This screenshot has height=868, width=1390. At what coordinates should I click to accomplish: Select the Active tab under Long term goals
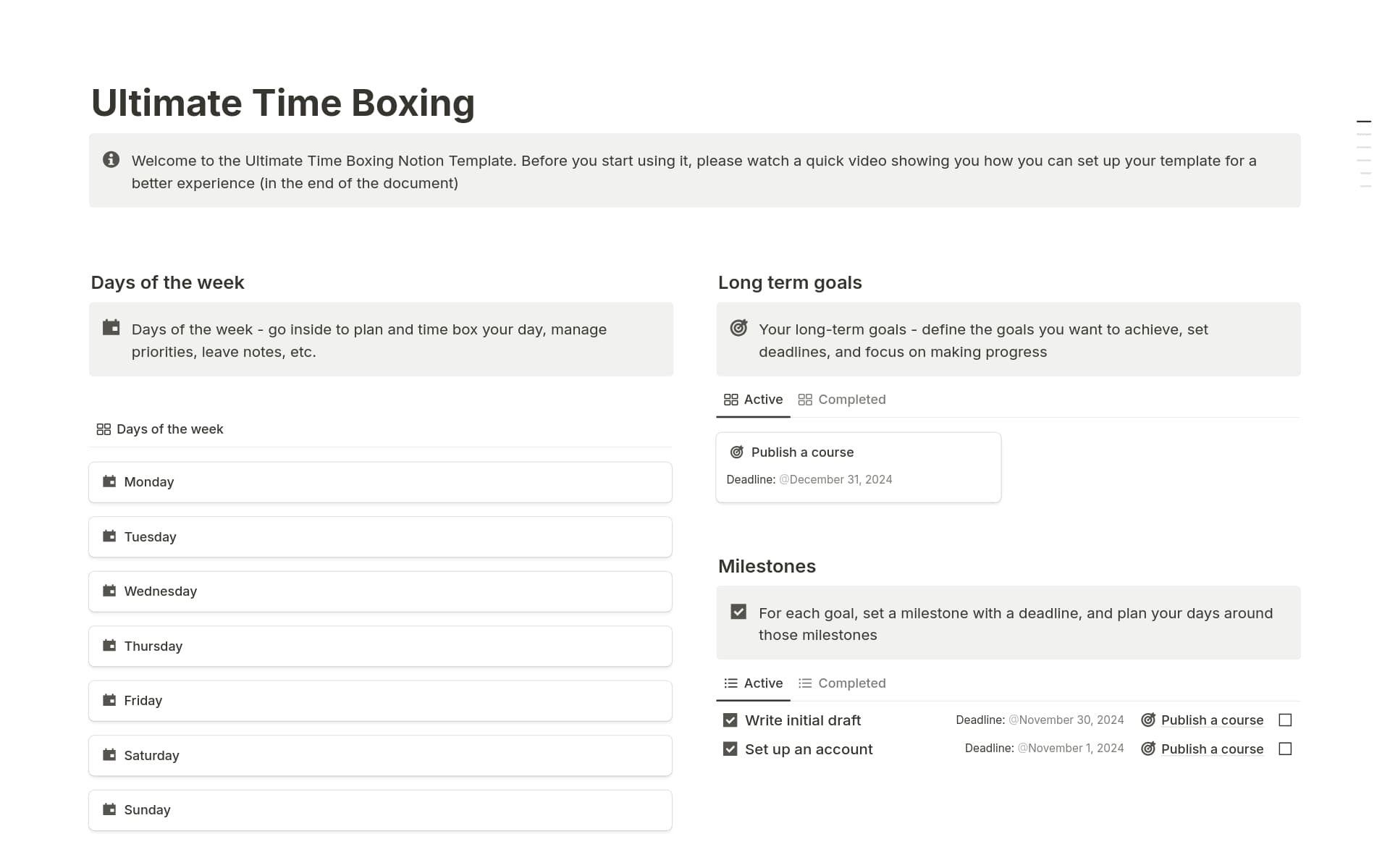(x=762, y=399)
